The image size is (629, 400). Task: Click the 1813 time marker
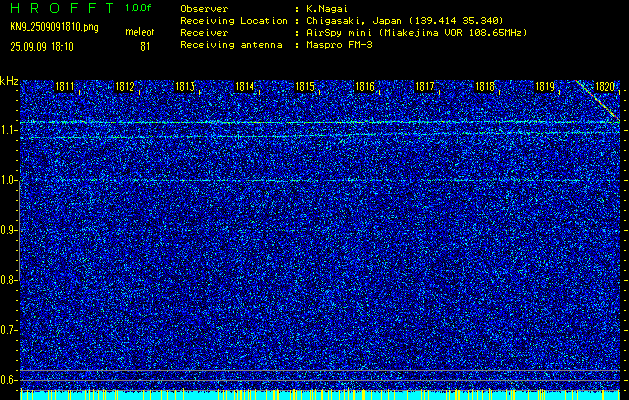[x=185, y=86]
